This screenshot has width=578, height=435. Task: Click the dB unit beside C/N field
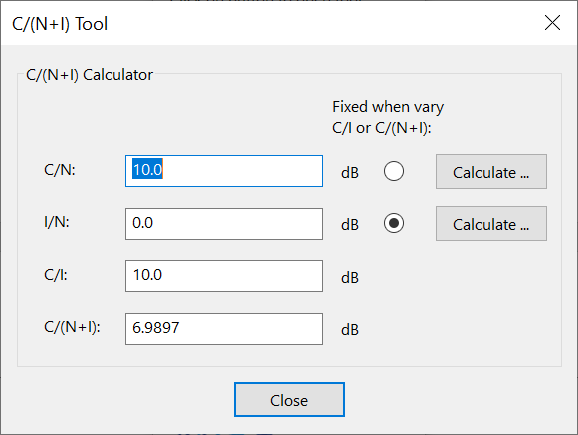coord(350,173)
